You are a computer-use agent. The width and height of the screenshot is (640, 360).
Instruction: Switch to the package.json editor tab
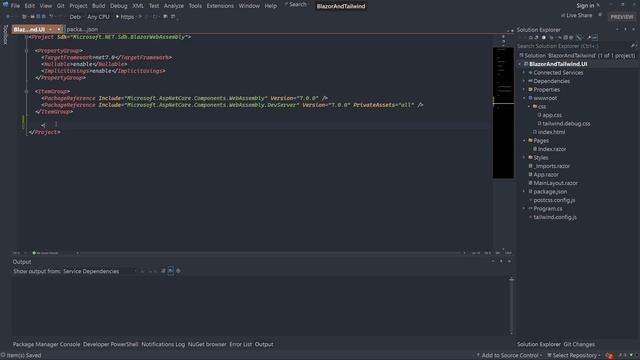coord(82,29)
